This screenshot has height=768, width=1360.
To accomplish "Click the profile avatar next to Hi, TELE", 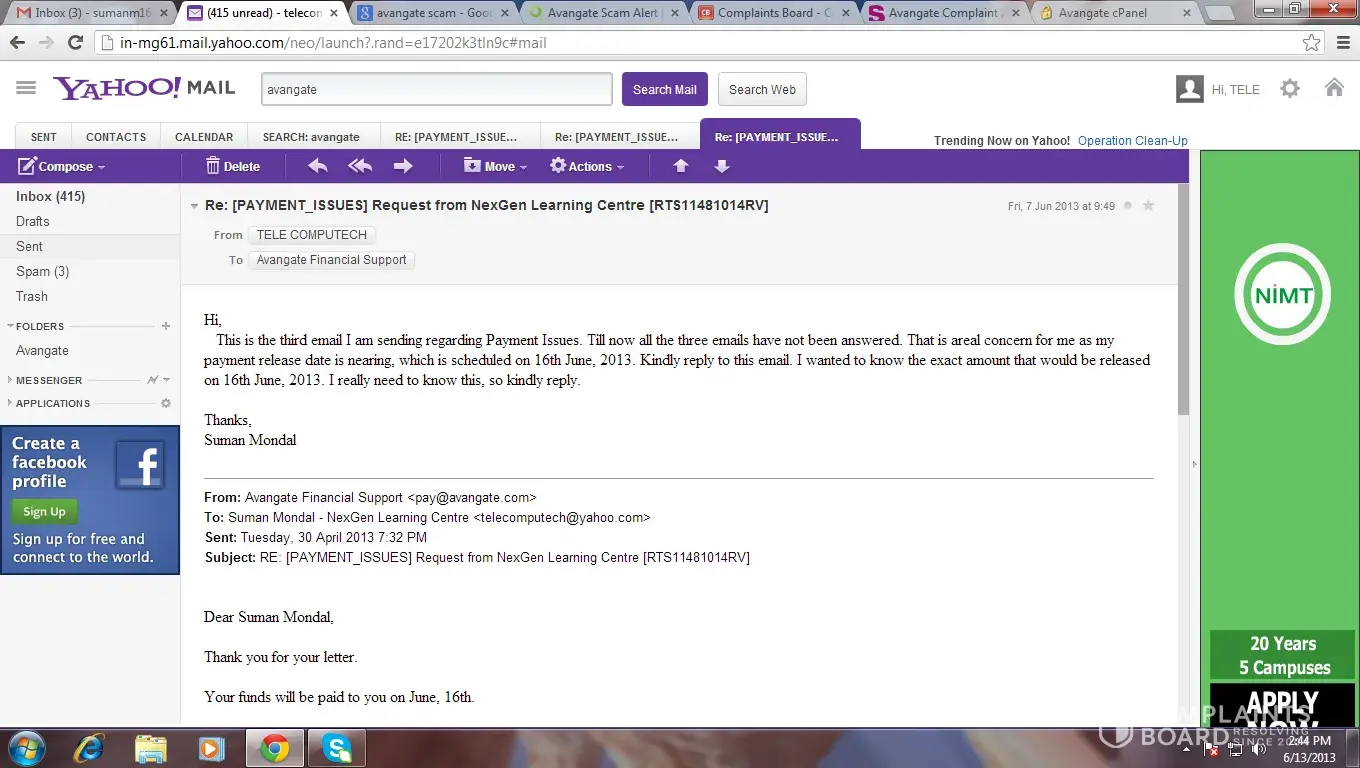I will pyautogui.click(x=1190, y=89).
